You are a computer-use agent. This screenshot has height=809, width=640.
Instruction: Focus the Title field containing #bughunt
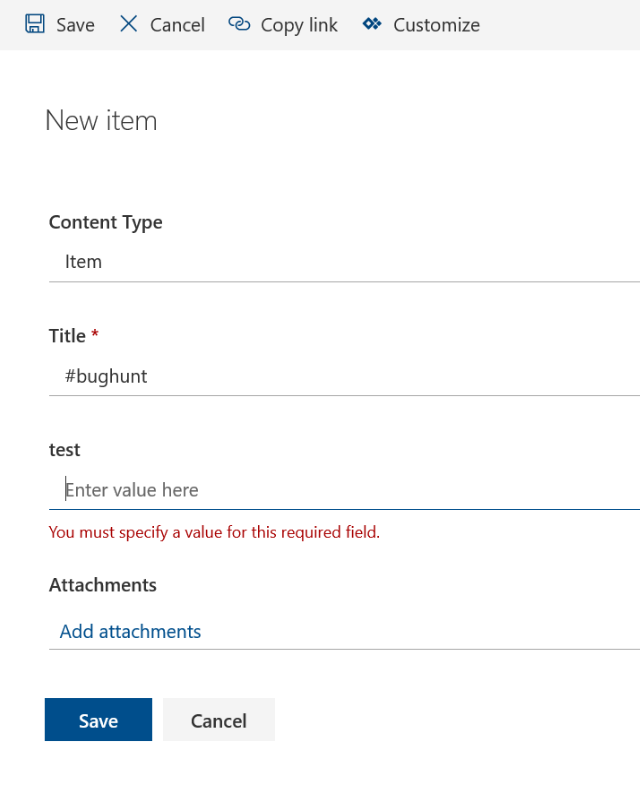[344, 377]
